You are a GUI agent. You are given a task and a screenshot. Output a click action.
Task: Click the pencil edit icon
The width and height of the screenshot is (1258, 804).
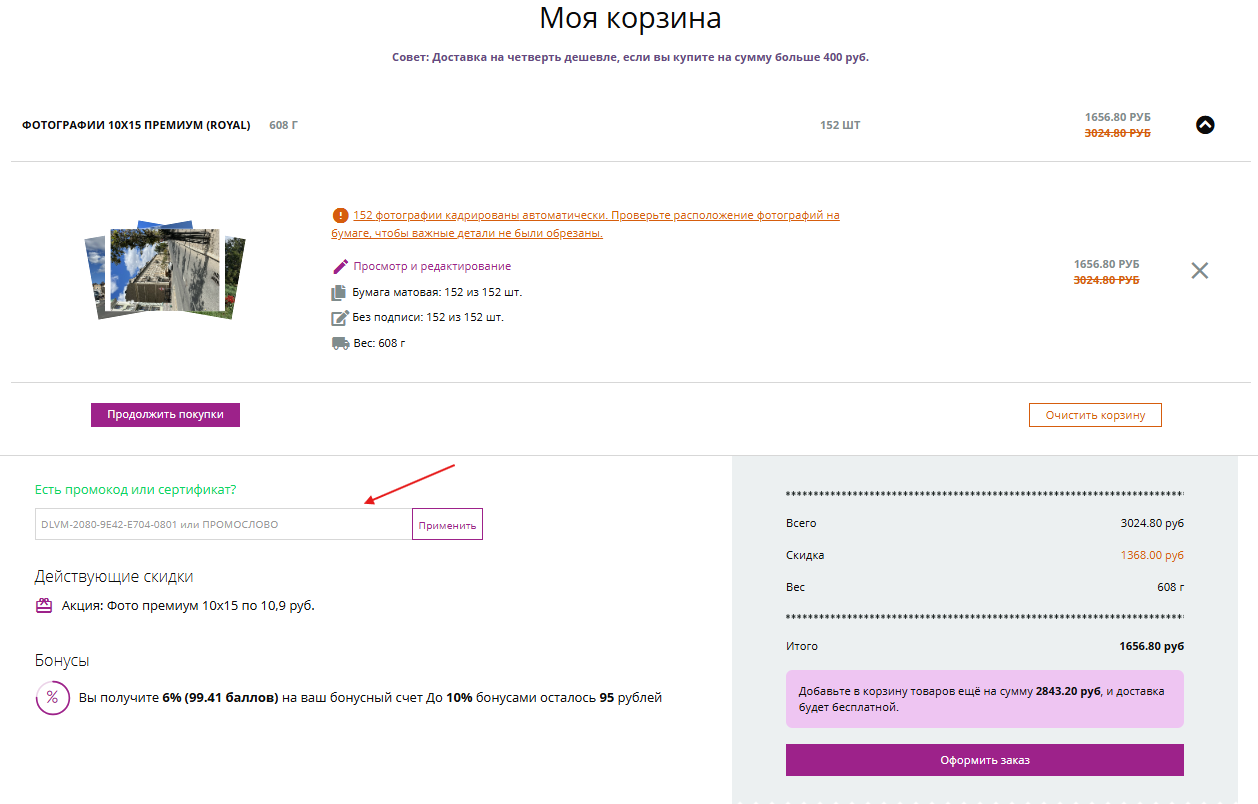click(340, 267)
